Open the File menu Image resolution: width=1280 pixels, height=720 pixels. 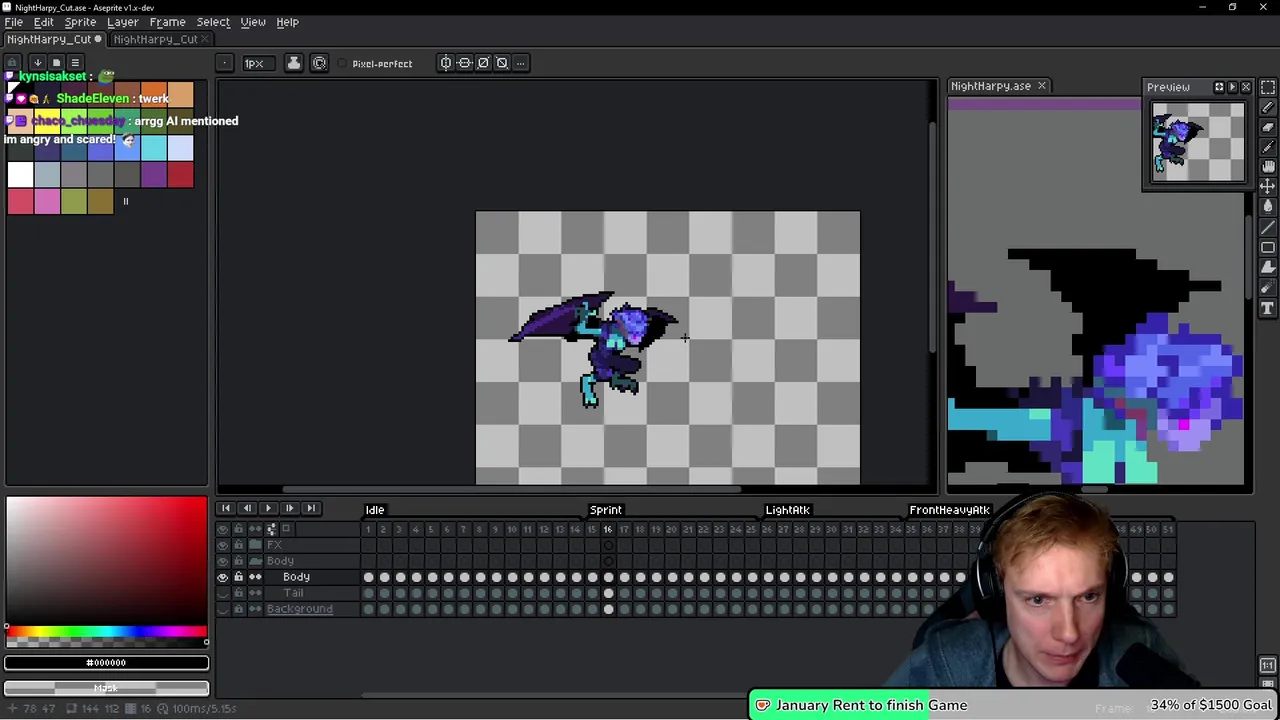coord(14,22)
